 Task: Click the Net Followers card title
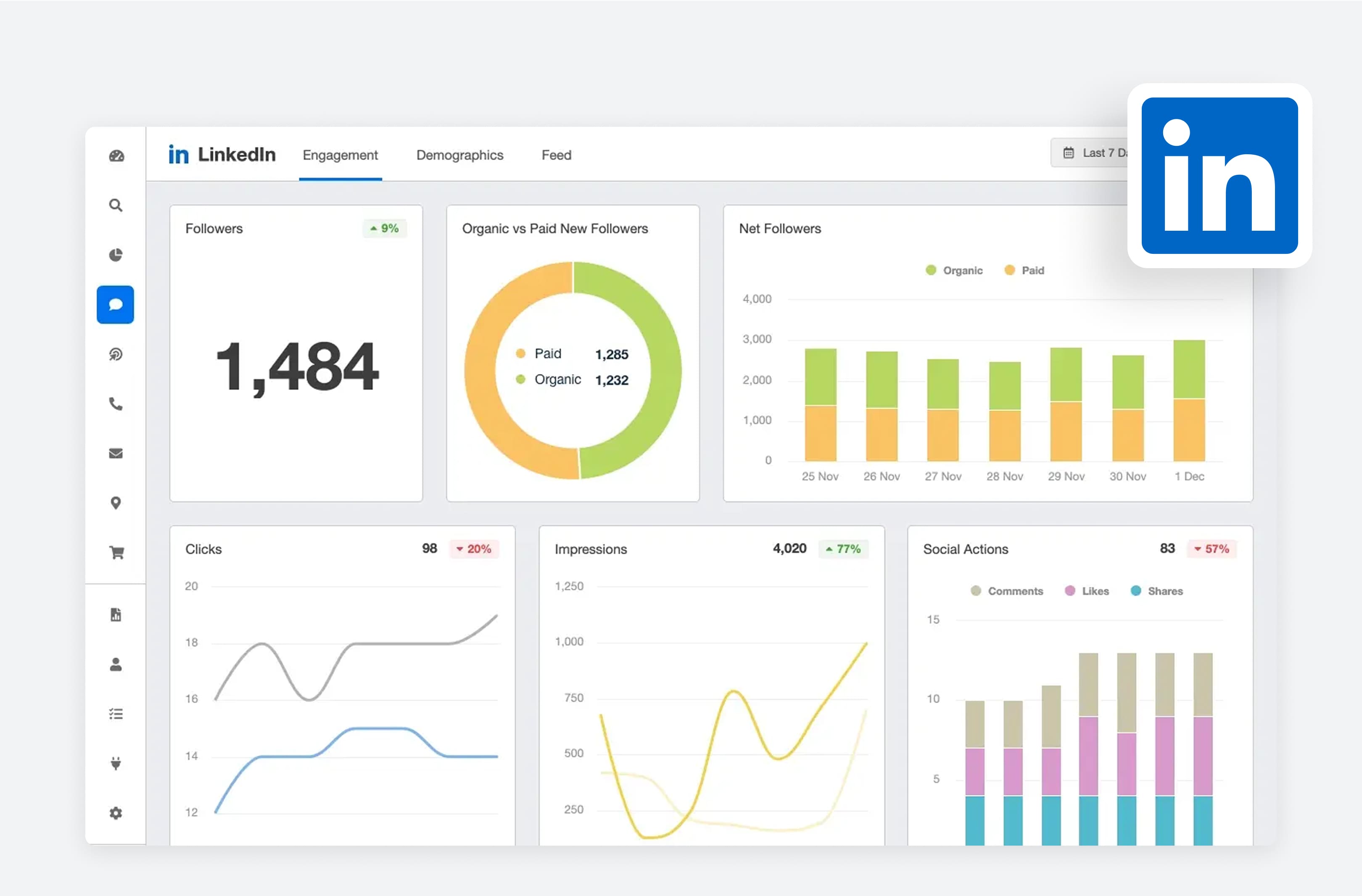[780, 228]
